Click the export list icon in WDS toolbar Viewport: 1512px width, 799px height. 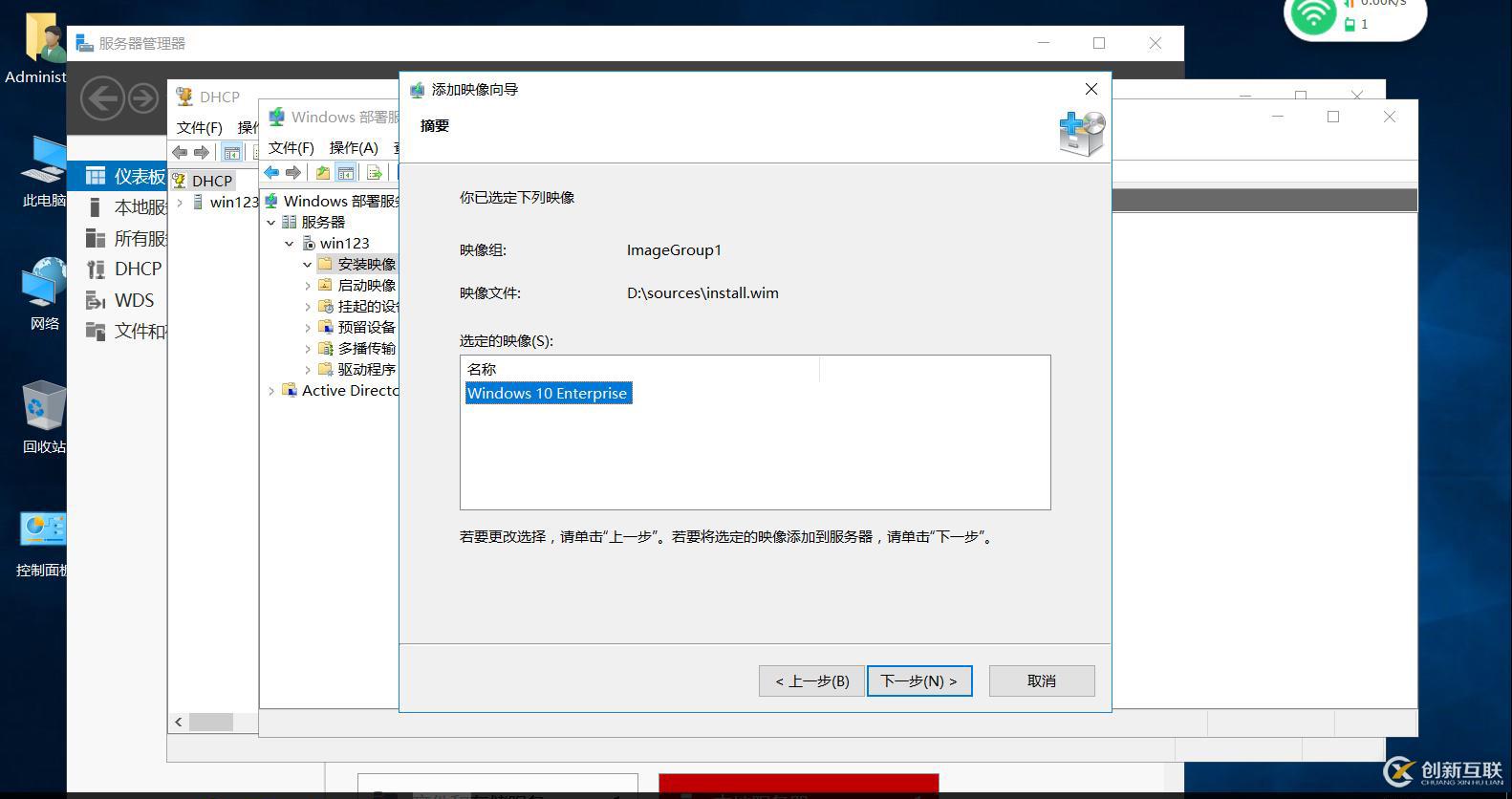(x=374, y=172)
